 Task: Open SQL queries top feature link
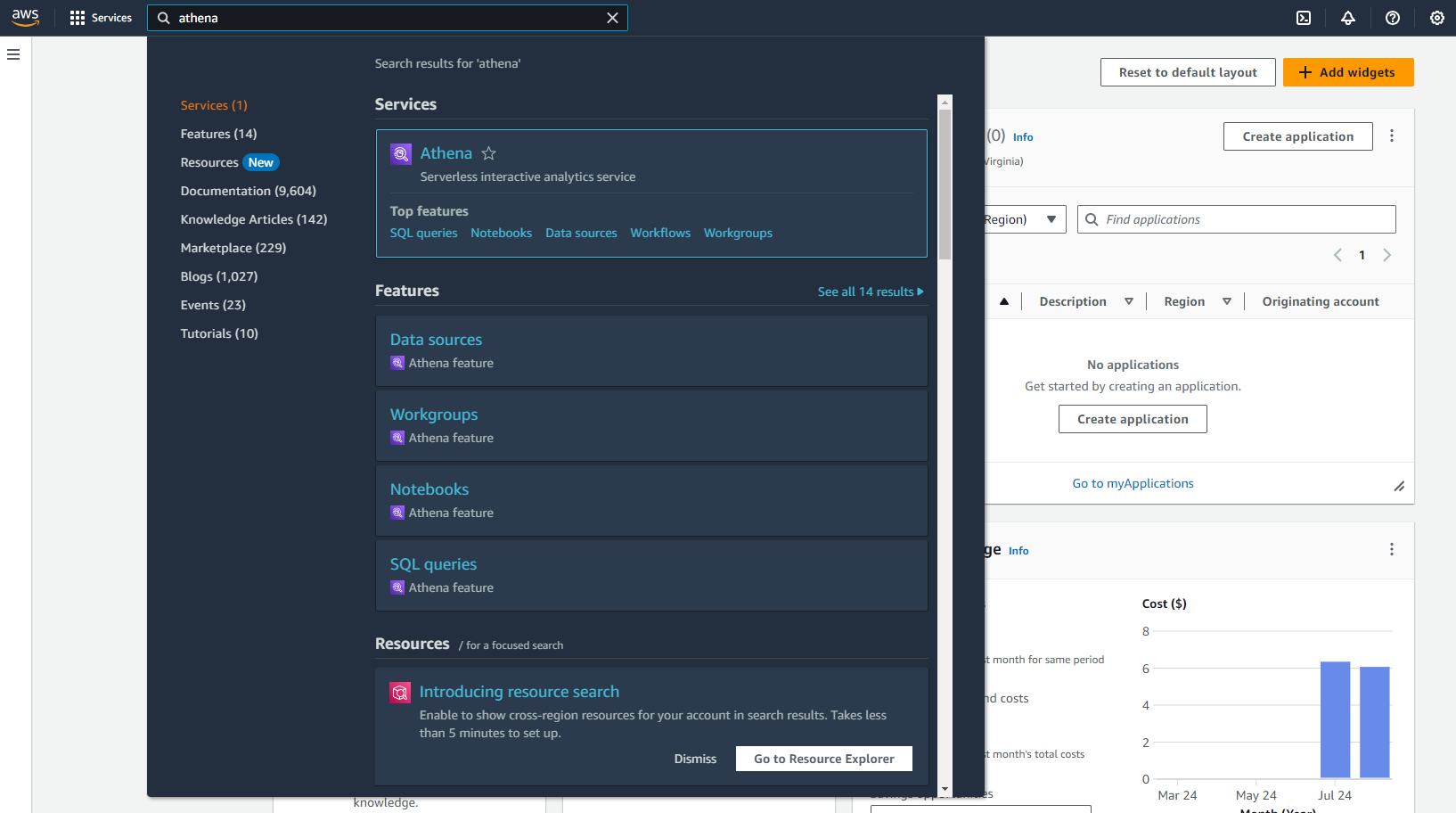(x=423, y=233)
